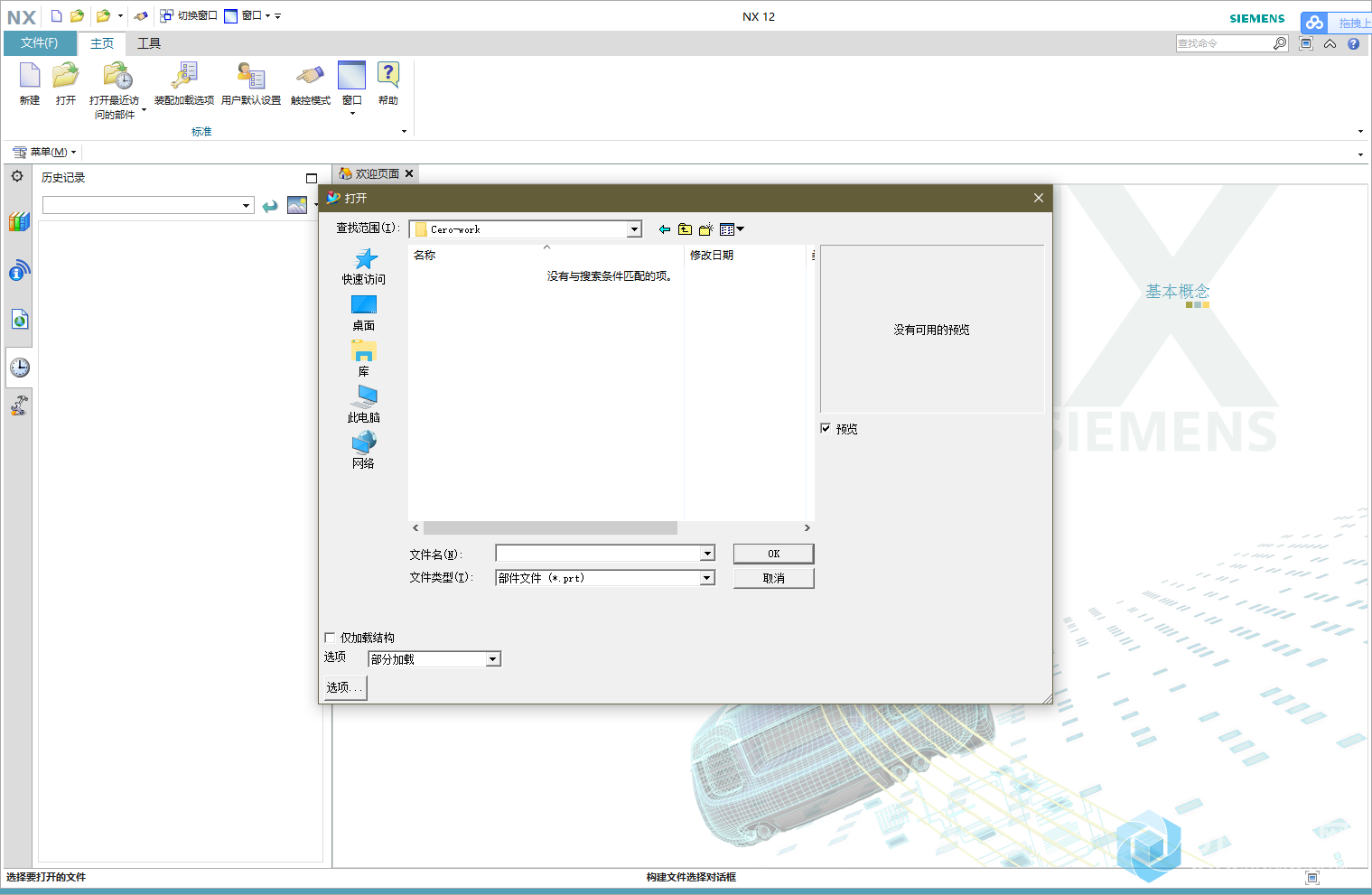
Task: Switch to the Tools (工具) tab
Action: [149, 43]
